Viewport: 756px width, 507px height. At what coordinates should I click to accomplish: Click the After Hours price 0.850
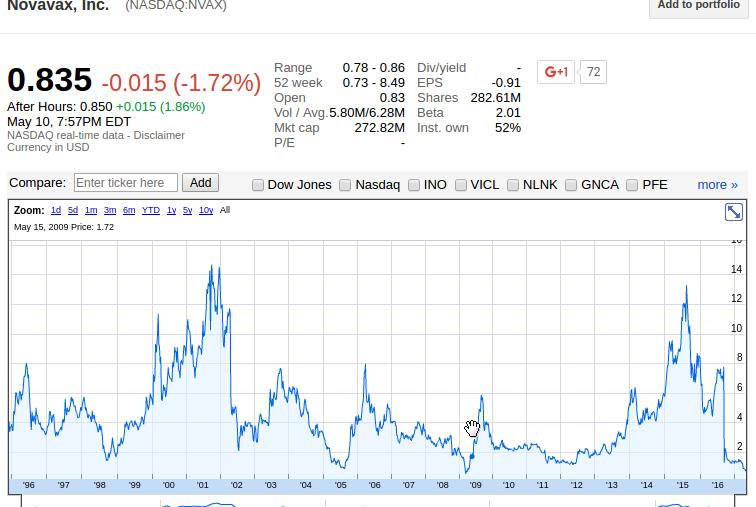click(x=96, y=107)
